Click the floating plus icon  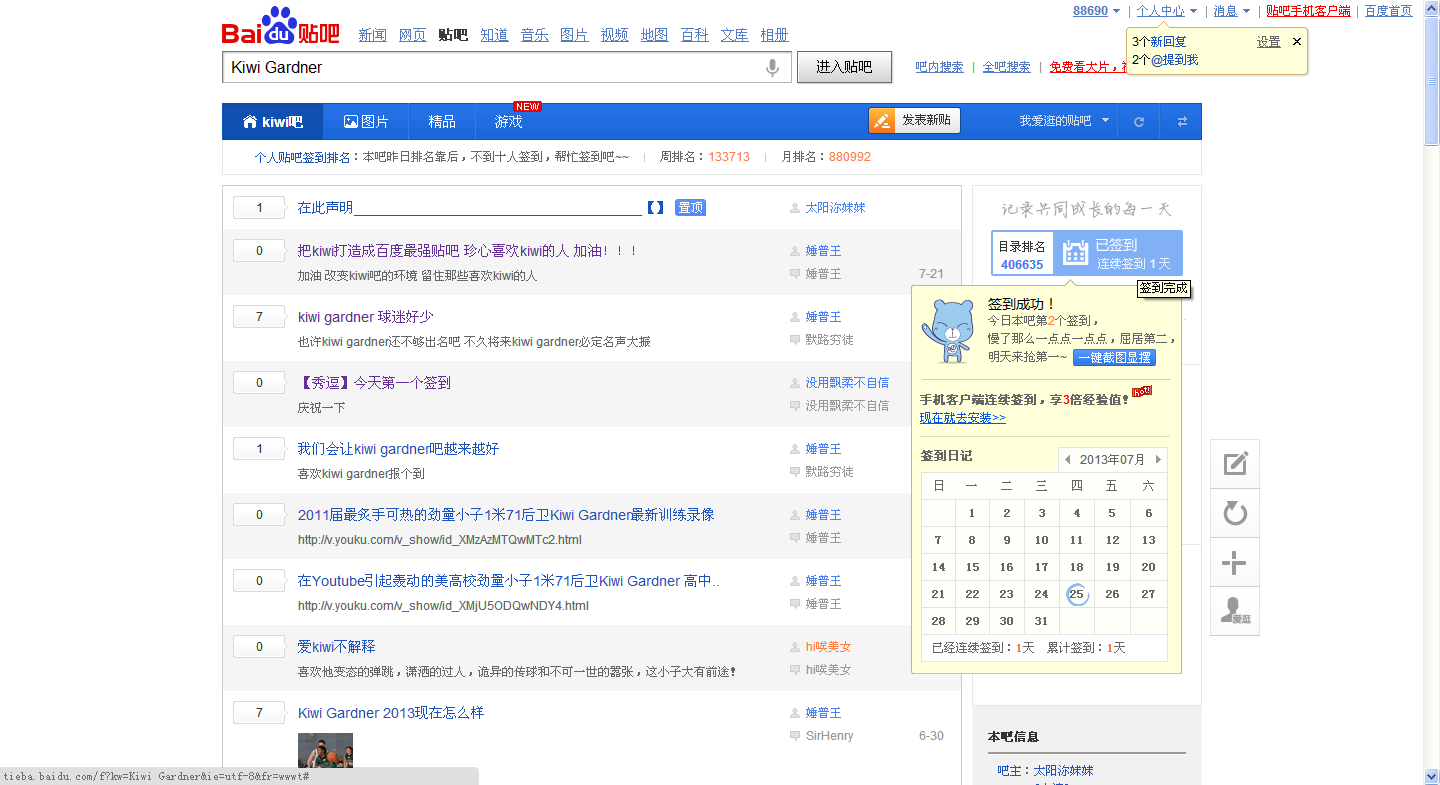click(1235, 562)
